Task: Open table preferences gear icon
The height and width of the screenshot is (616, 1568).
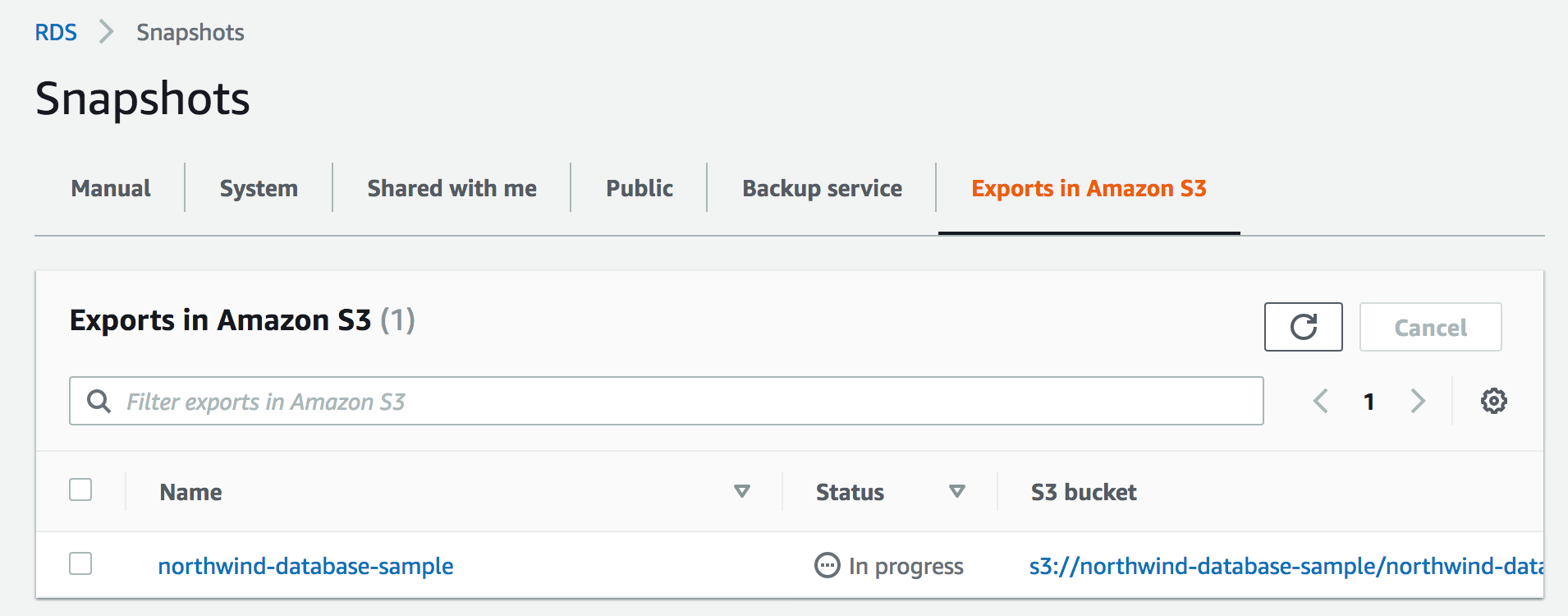Action: (1493, 401)
